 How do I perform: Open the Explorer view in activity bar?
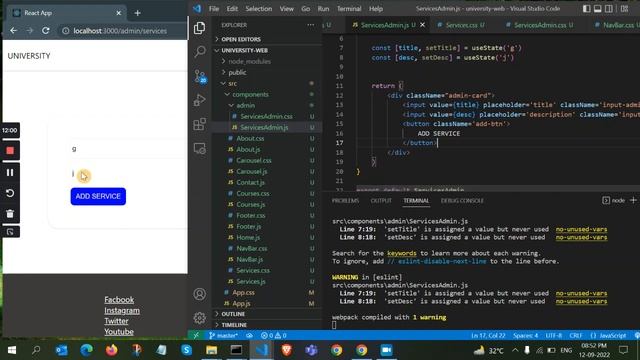(x=200, y=28)
